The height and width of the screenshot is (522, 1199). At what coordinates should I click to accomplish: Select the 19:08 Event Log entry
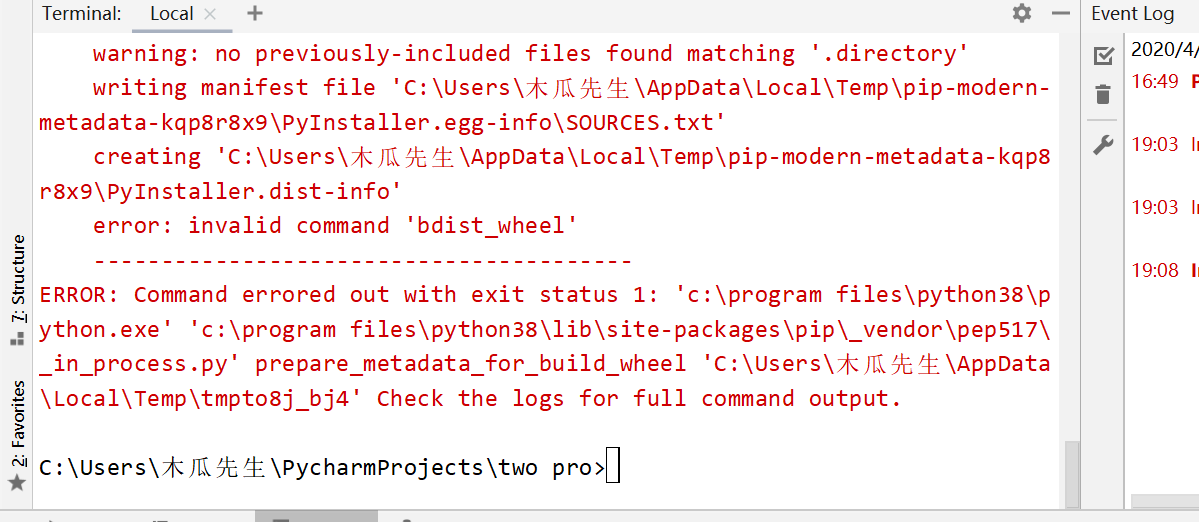1165,269
